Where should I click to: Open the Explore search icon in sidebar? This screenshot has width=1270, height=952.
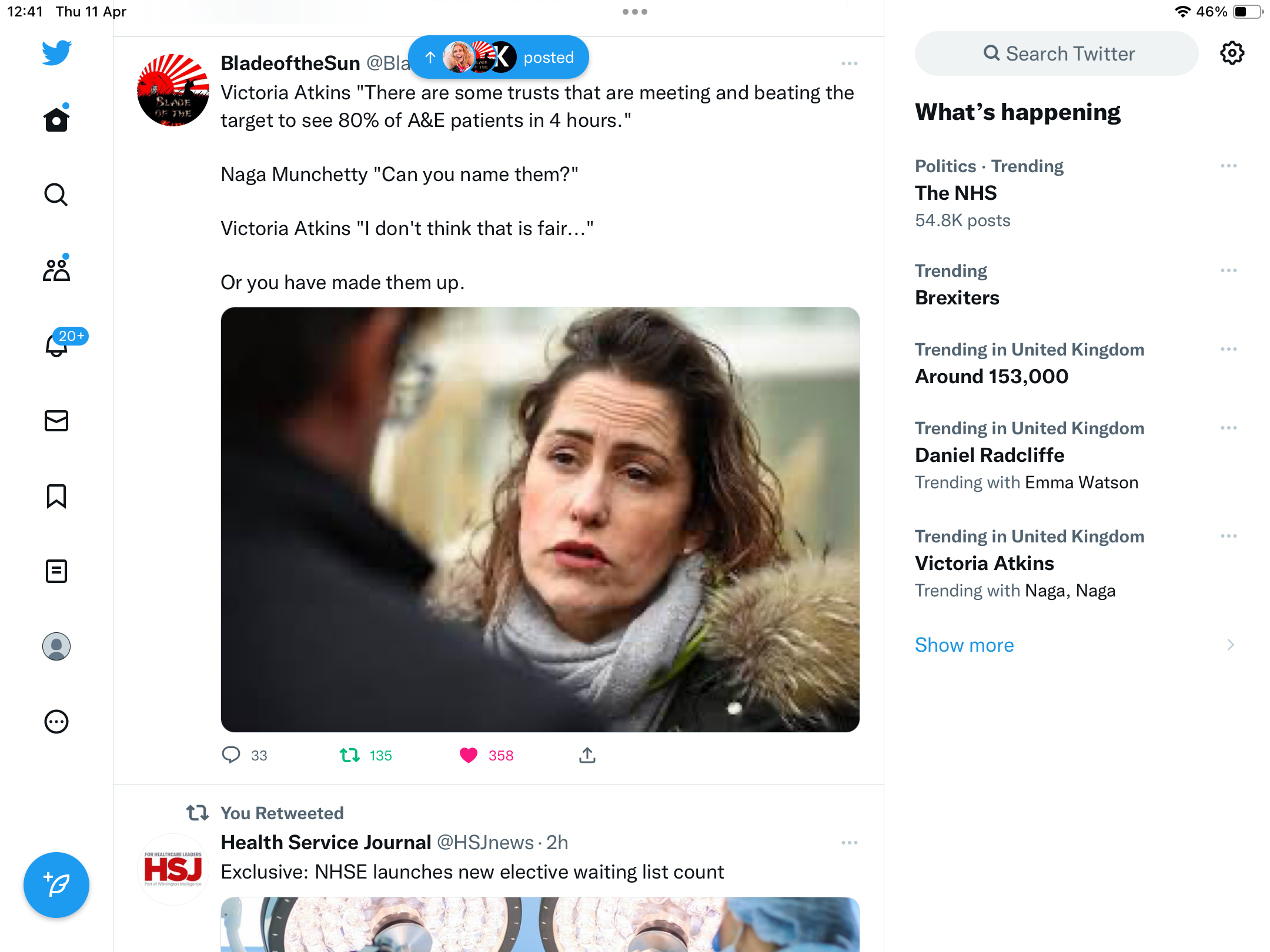click(56, 195)
